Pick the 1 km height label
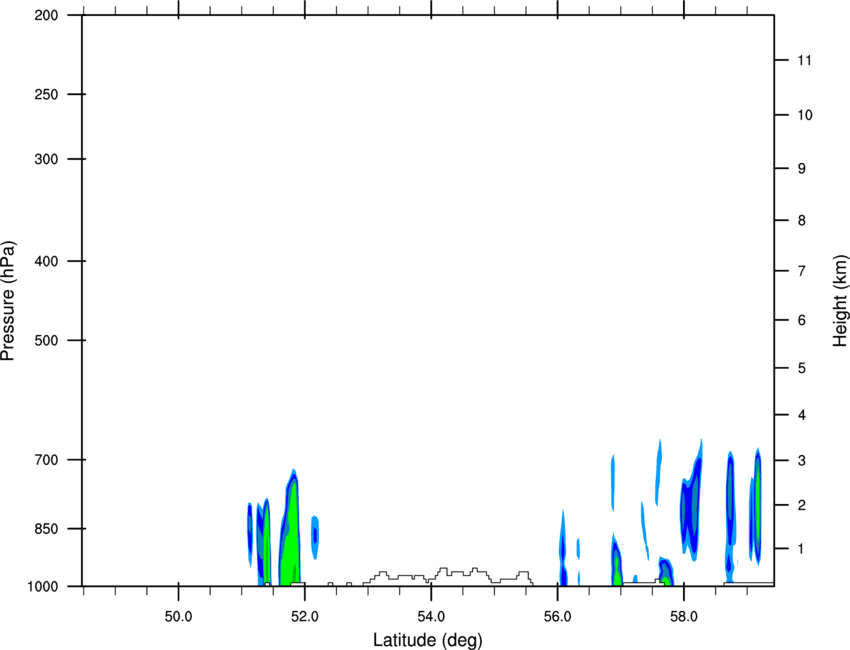This screenshot has width=850, height=650. tap(802, 549)
